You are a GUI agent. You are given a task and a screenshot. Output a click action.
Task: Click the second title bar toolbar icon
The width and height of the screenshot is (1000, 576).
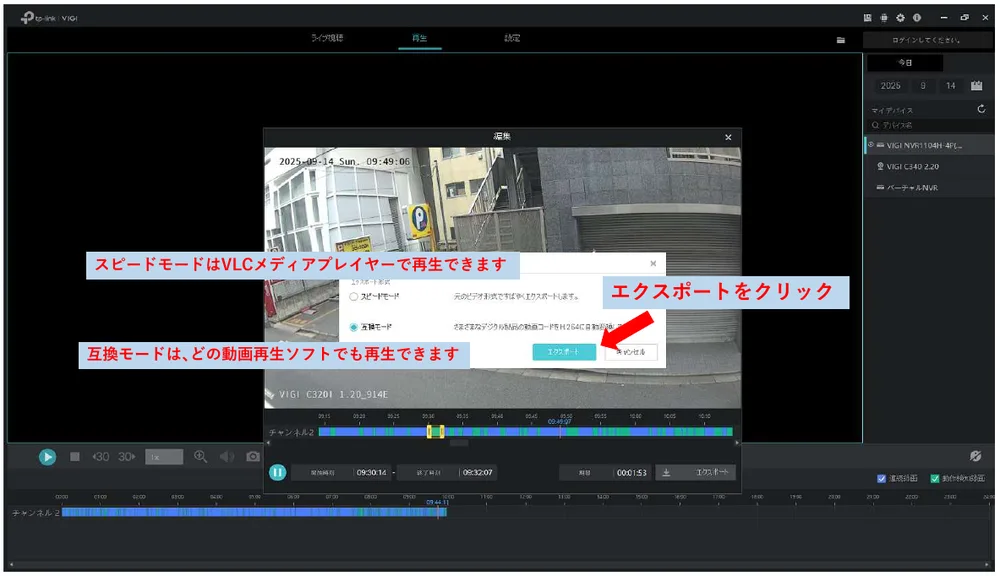884,18
